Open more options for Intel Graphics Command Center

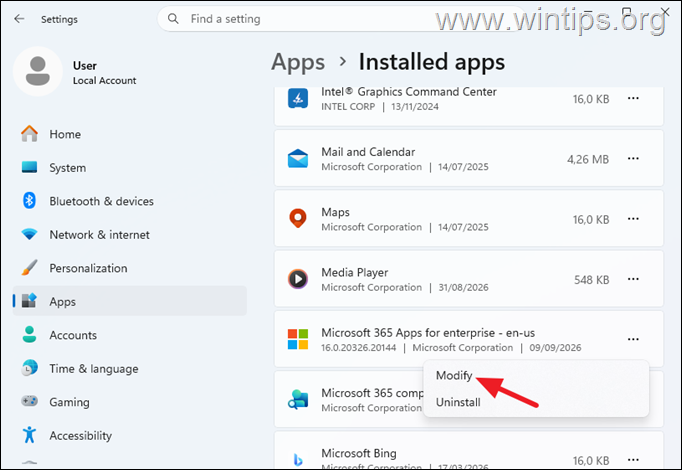pyautogui.click(x=633, y=98)
